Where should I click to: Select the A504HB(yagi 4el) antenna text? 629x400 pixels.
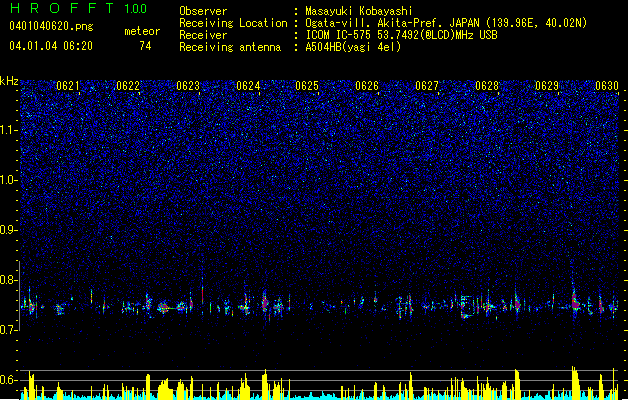pos(353,47)
